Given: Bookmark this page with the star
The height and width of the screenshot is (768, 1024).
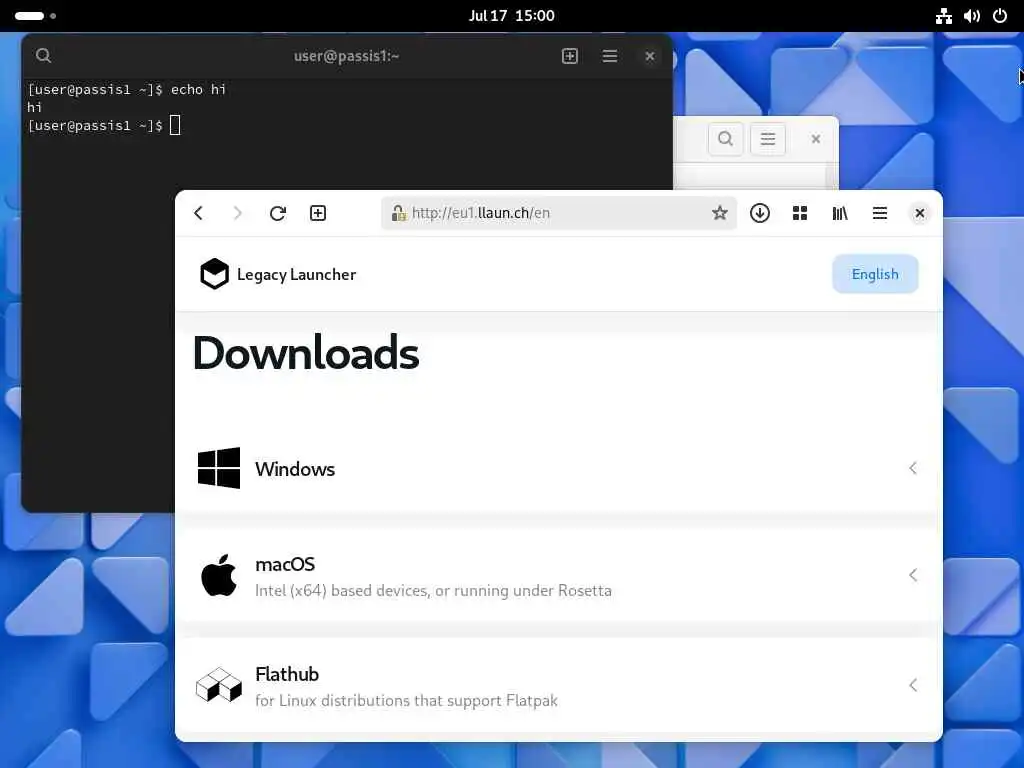Looking at the screenshot, I should [x=720, y=213].
